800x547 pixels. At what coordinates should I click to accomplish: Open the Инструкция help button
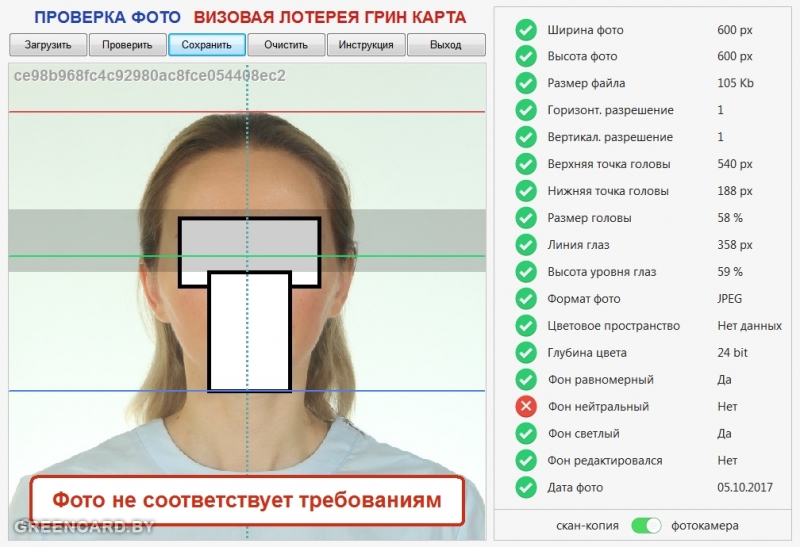366,45
